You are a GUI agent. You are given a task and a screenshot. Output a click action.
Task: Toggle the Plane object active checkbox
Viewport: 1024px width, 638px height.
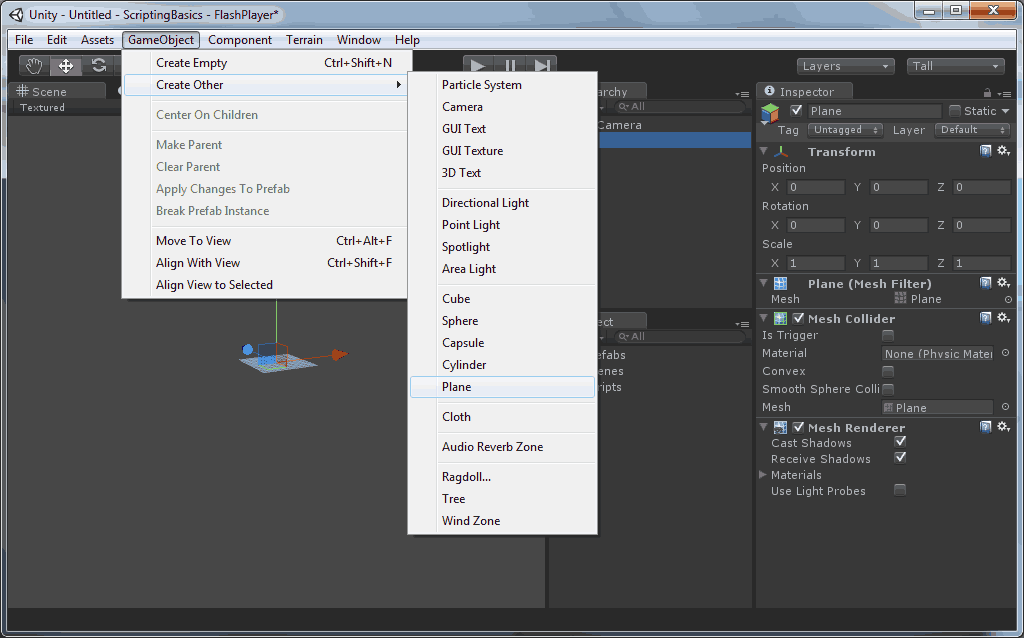click(796, 110)
